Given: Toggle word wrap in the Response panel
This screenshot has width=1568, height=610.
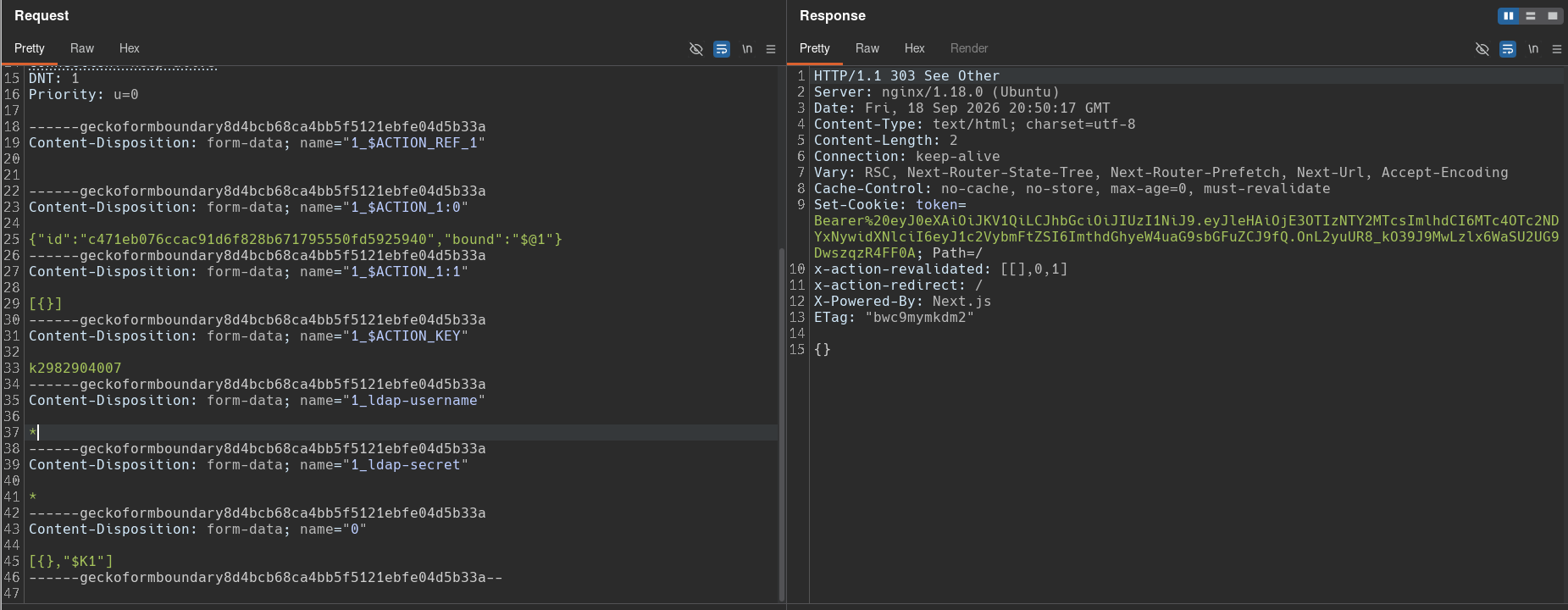Looking at the screenshot, I should (1508, 49).
